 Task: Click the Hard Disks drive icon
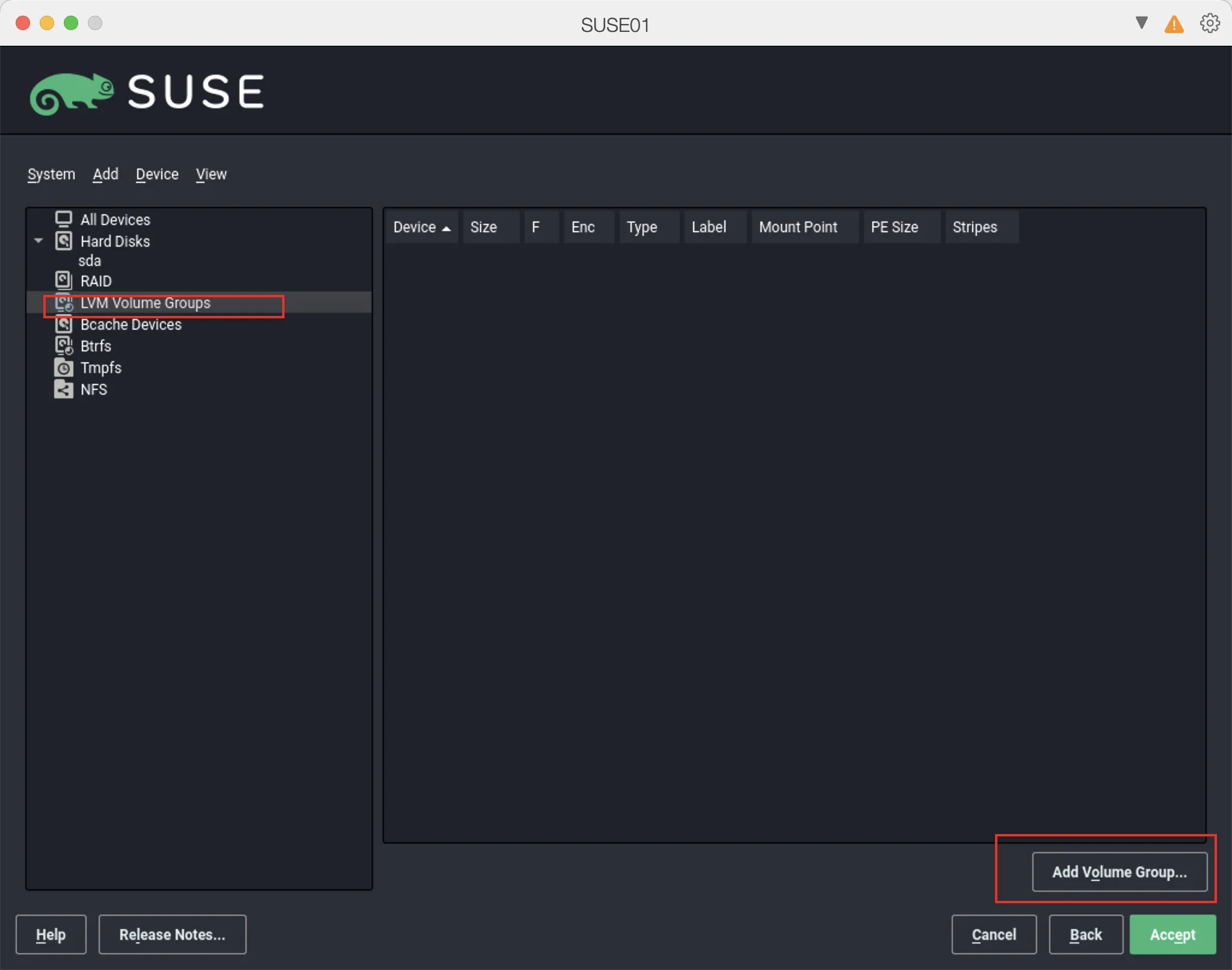click(x=64, y=241)
